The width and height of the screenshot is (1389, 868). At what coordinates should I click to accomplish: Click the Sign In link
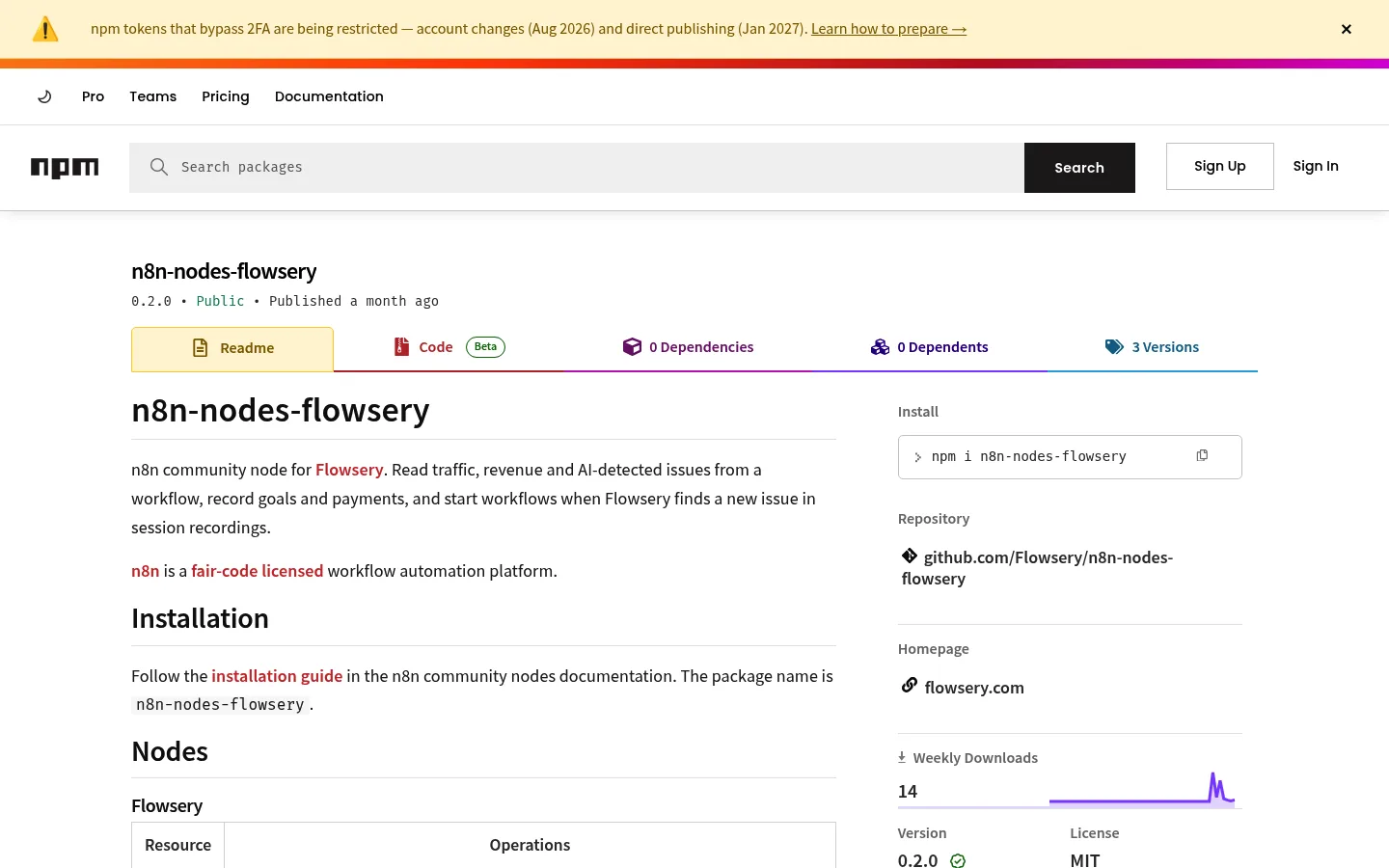[1316, 166]
